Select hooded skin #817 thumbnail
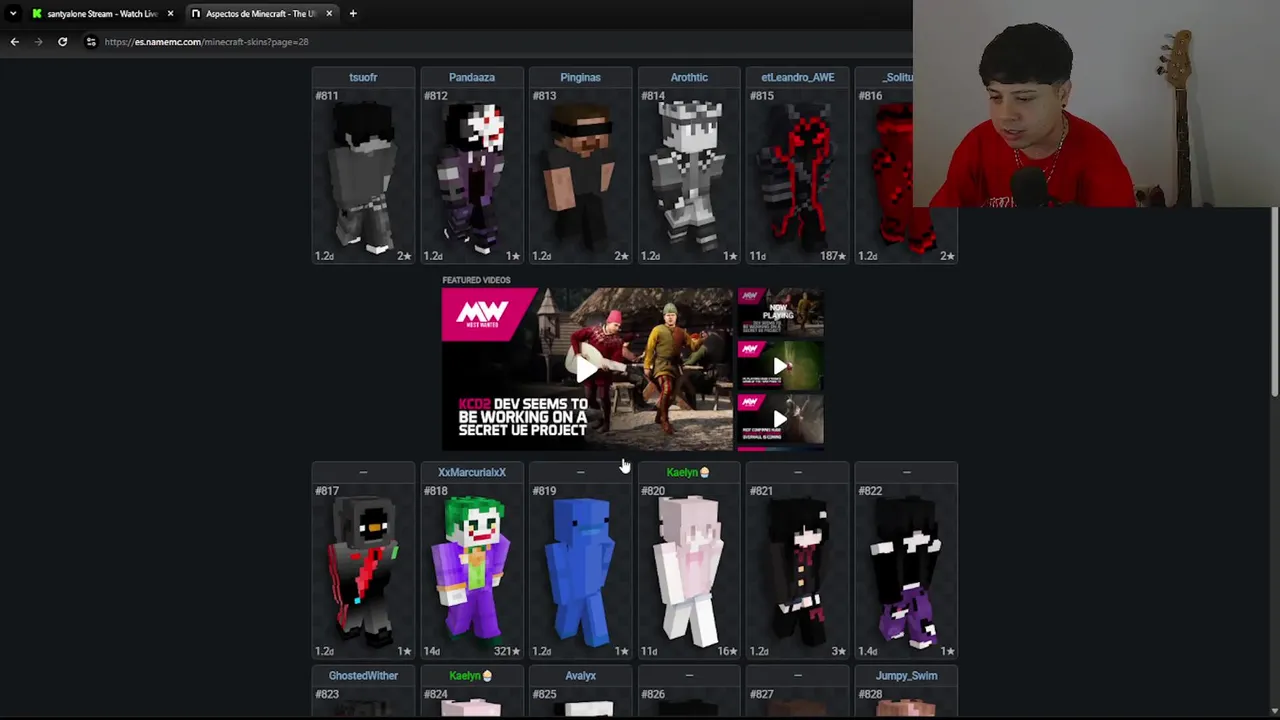Image resolution: width=1280 pixels, height=720 pixels. [x=363, y=570]
